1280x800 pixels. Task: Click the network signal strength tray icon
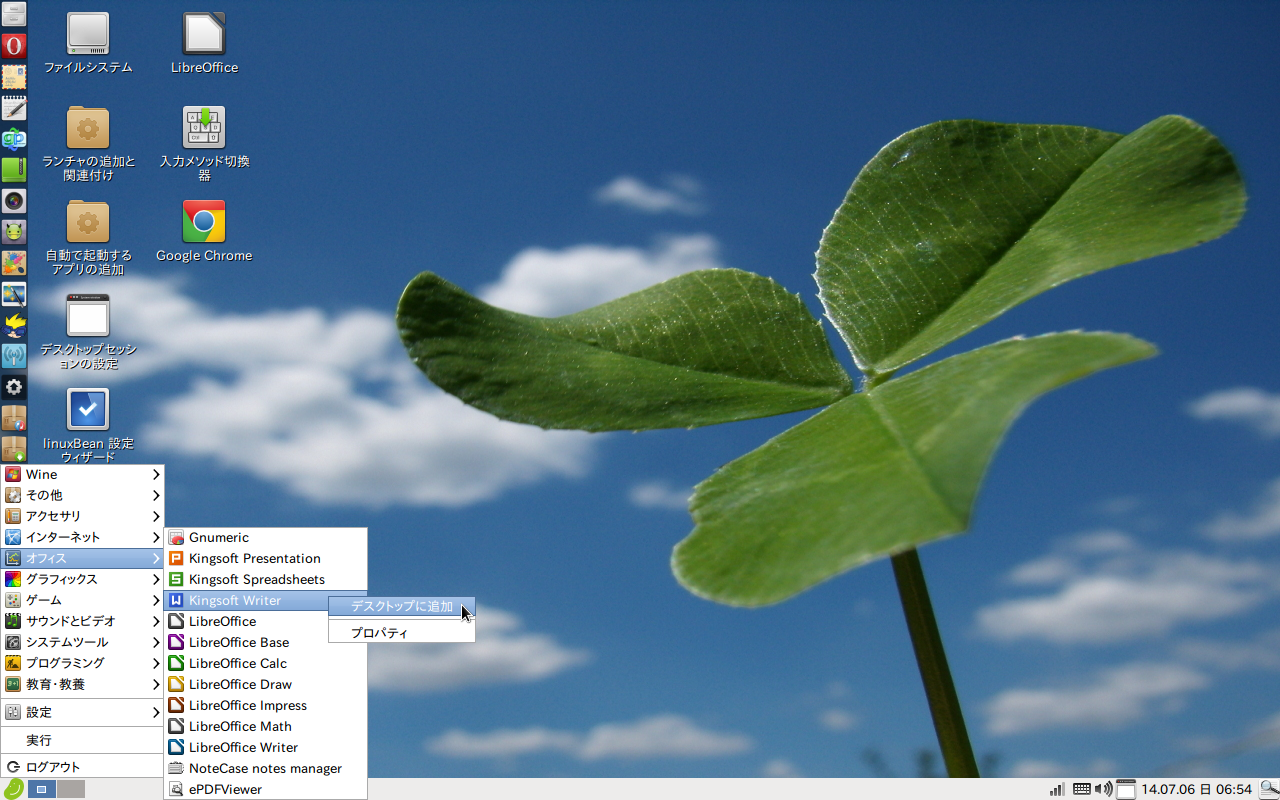click(1057, 789)
